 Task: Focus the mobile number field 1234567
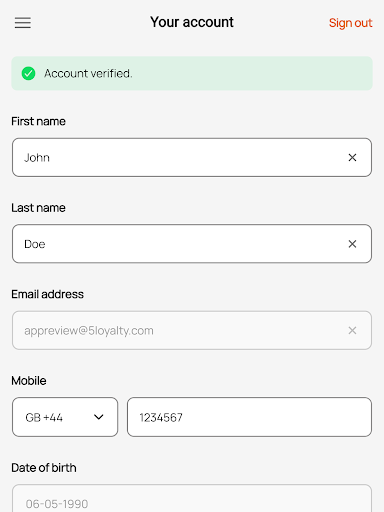coord(249,417)
